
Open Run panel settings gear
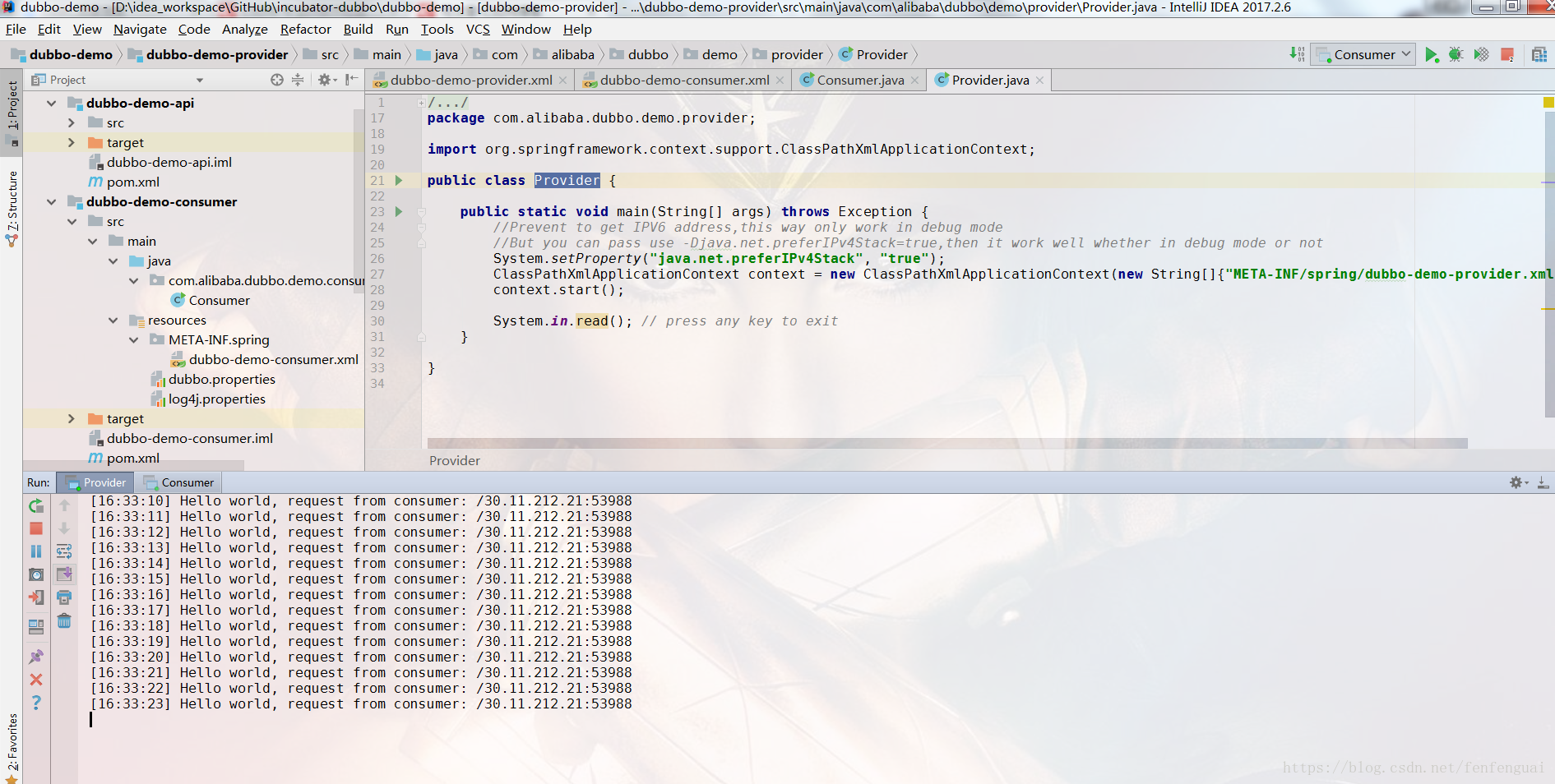point(1516,482)
